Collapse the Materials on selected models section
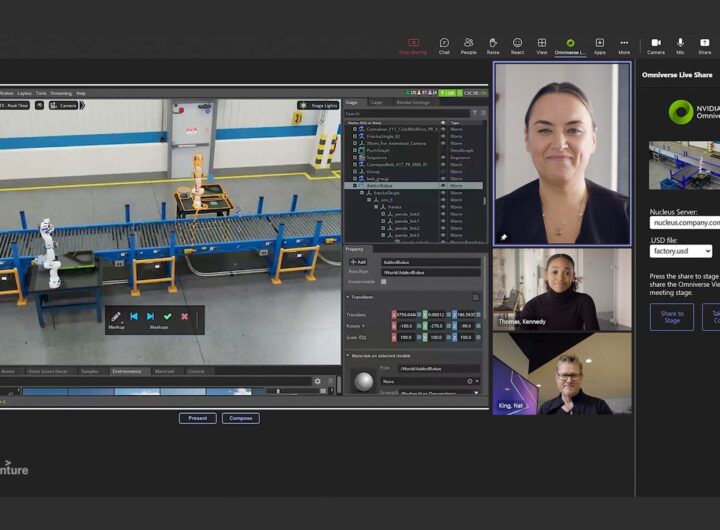This screenshot has width=720, height=530. (x=348, y=355)
